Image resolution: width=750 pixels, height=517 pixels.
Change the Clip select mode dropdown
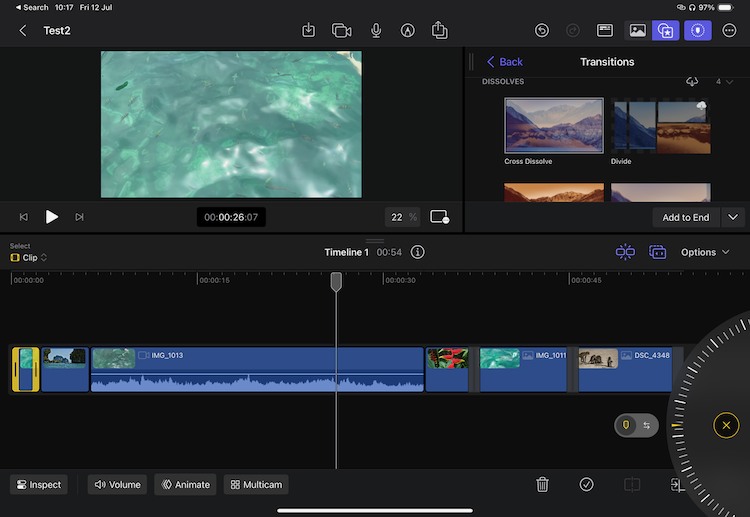[x=29, y=257]
